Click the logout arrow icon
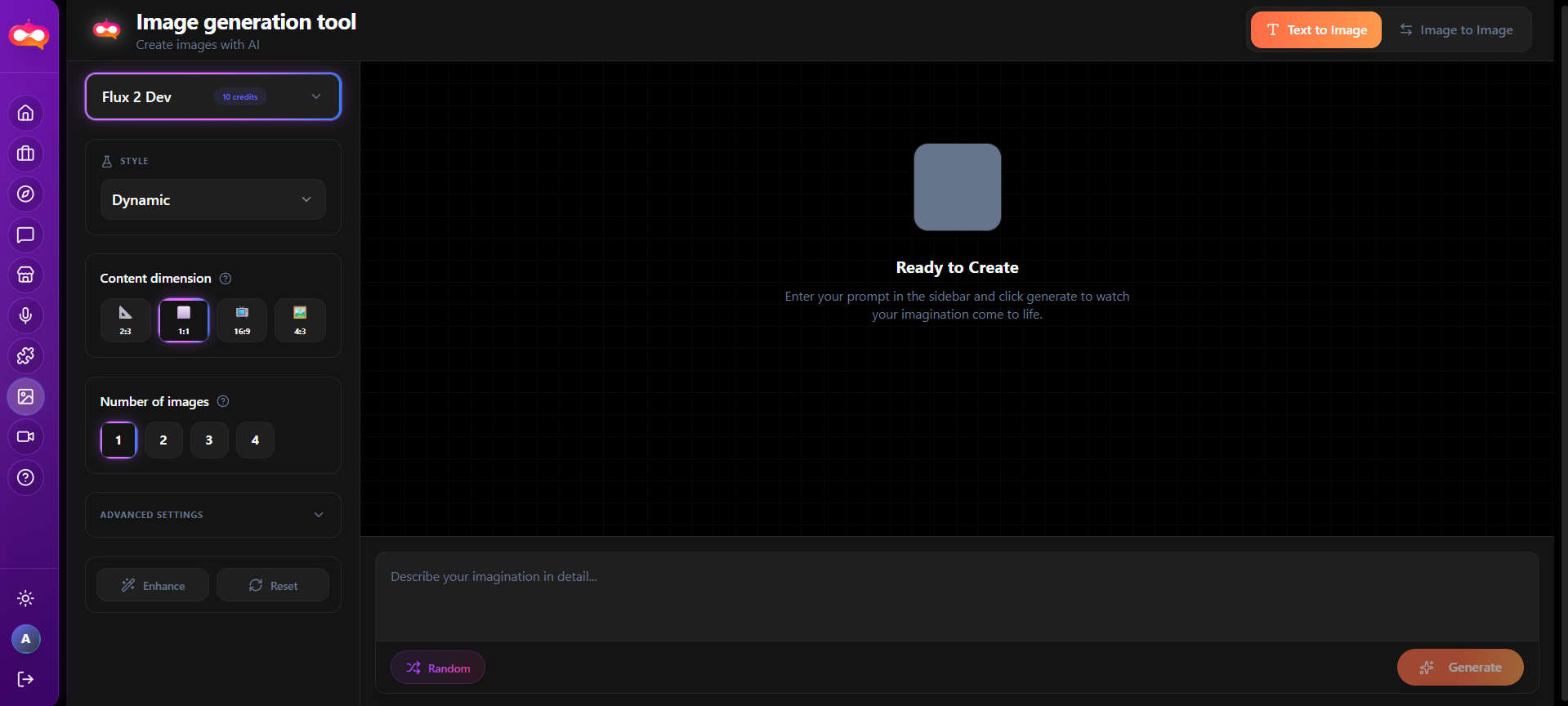 pos(25,679)
